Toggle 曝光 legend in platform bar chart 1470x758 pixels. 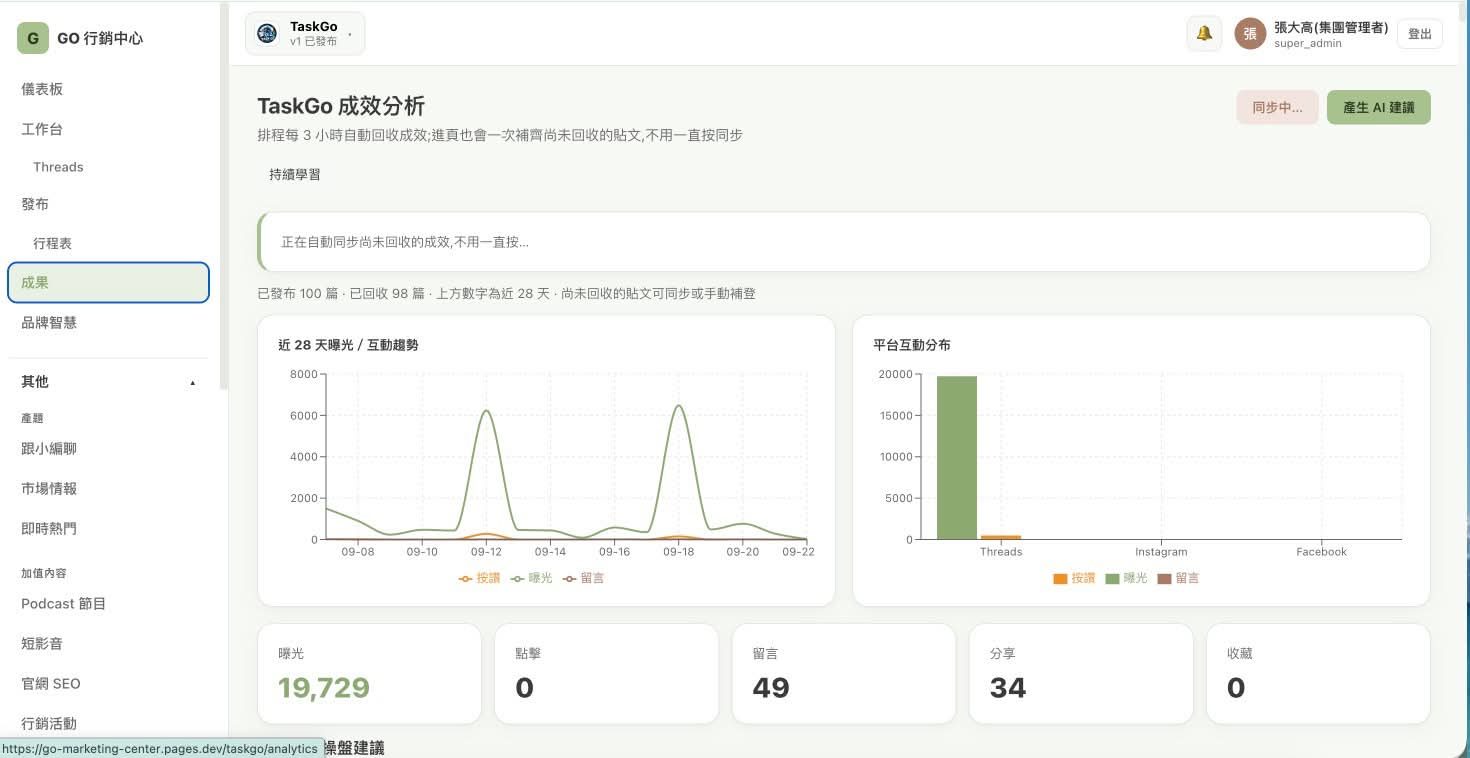(1126, 578)
